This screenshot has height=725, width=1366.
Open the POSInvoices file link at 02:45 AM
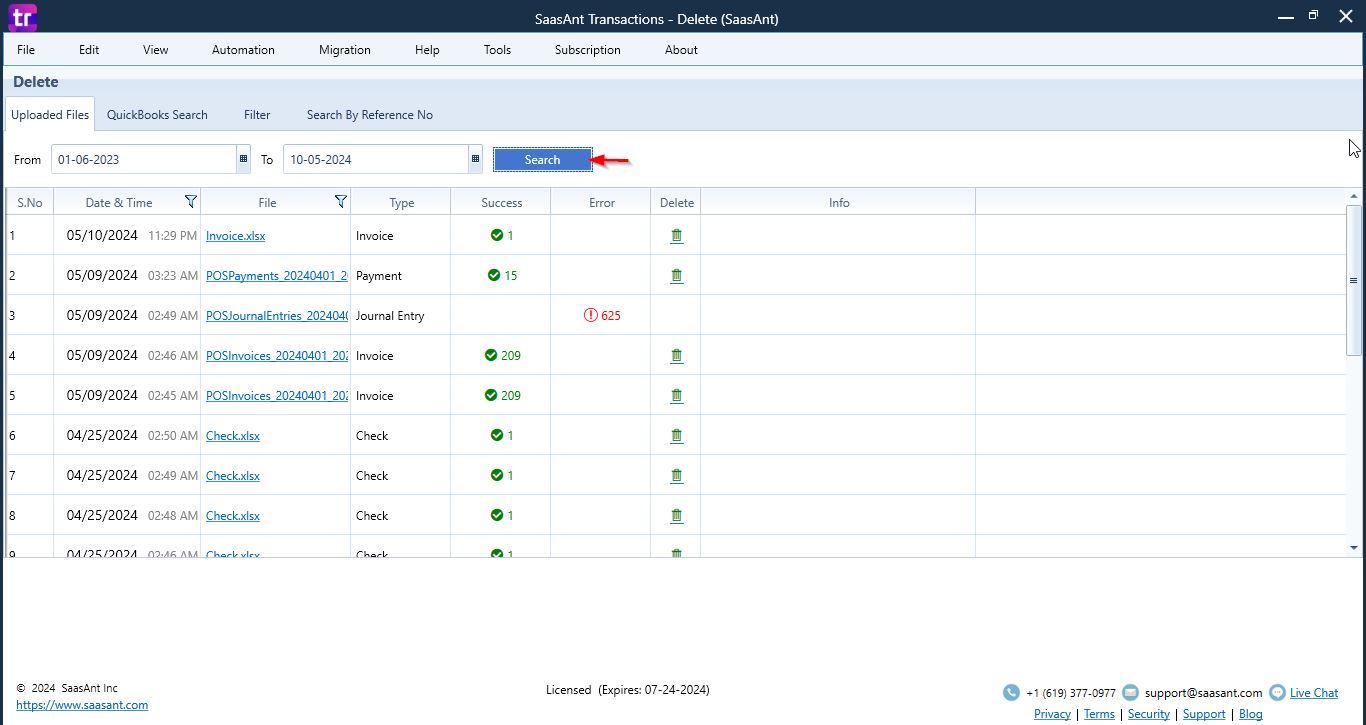[277, 396]
